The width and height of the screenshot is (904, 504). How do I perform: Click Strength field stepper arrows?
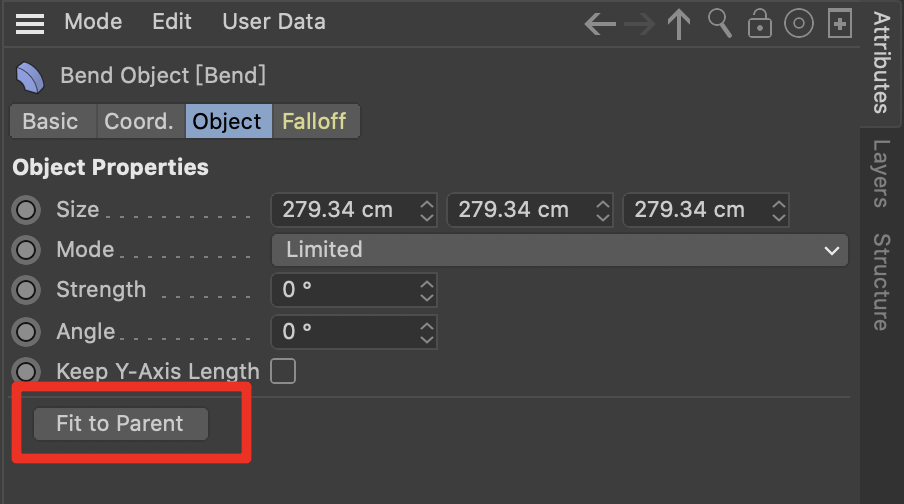[x=427, y=291]
